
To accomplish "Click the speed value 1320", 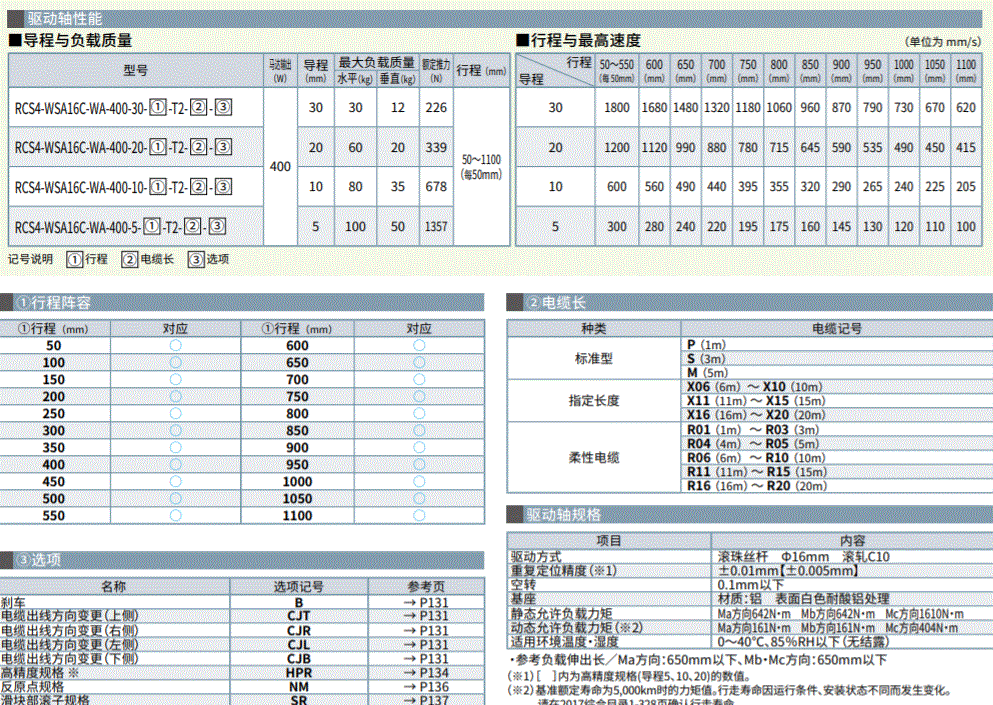I will pos(717,108).
